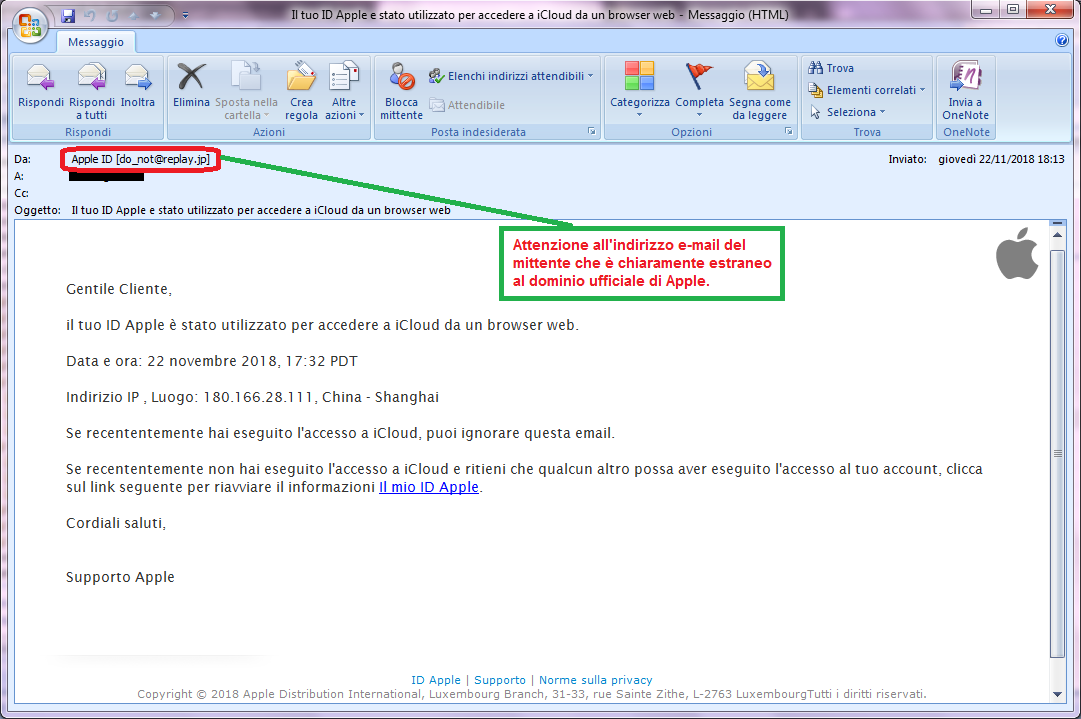The width and height of the screenshot is (1081, 719).
Task: Click the Attendibile button
Action: point(467,105)
